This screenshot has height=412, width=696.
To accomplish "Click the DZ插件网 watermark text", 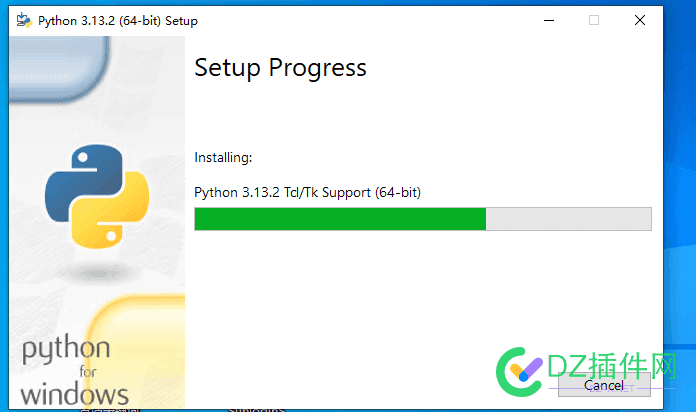I will pyautogui.click(x=612, y=366).
